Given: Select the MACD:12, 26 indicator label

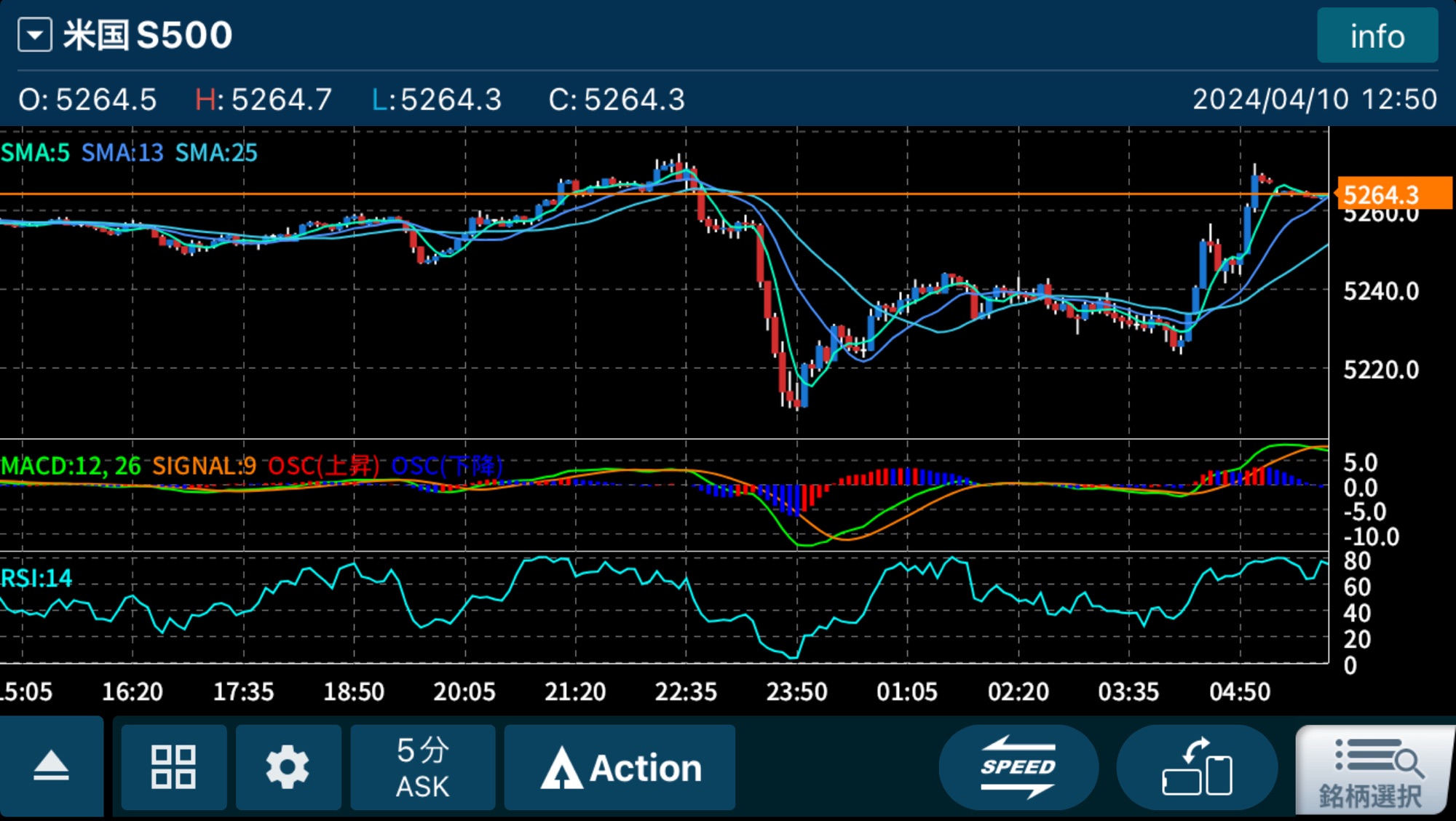Looking at the screenshot, I should click(71, 466).
